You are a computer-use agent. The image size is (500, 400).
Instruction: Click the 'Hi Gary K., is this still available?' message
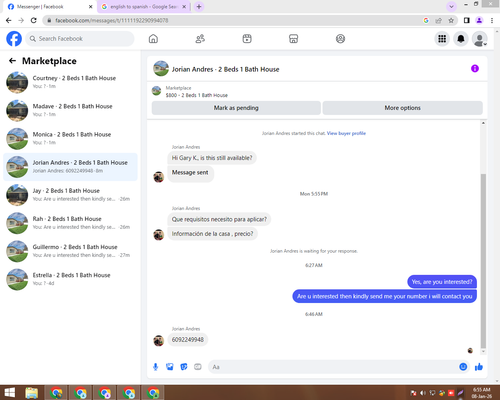tap(212, 158)
